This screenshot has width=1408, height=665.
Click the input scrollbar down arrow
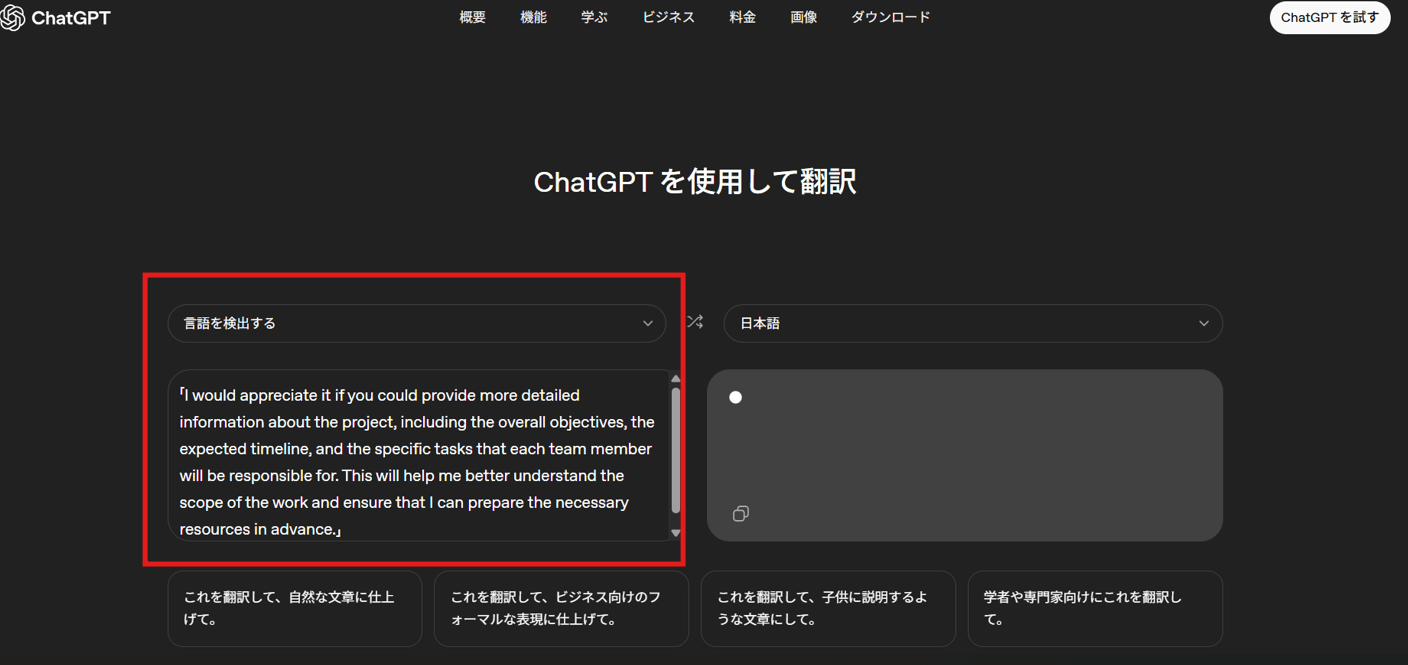tap(676, 533)
